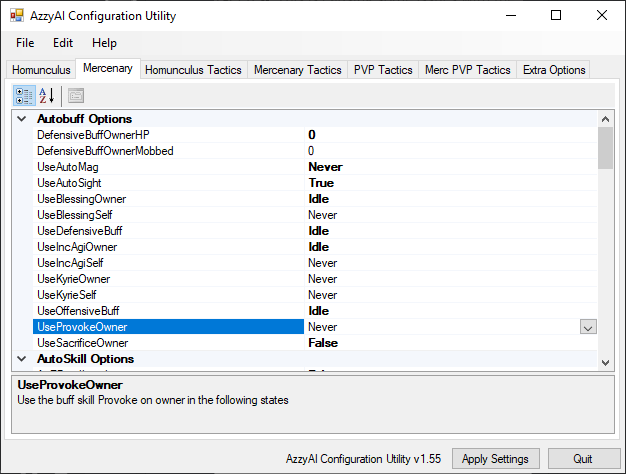This screenshot has width=626, height=474.
Task: Click the UseKyrieOwner value Never
Action: (x=451, y=279)
